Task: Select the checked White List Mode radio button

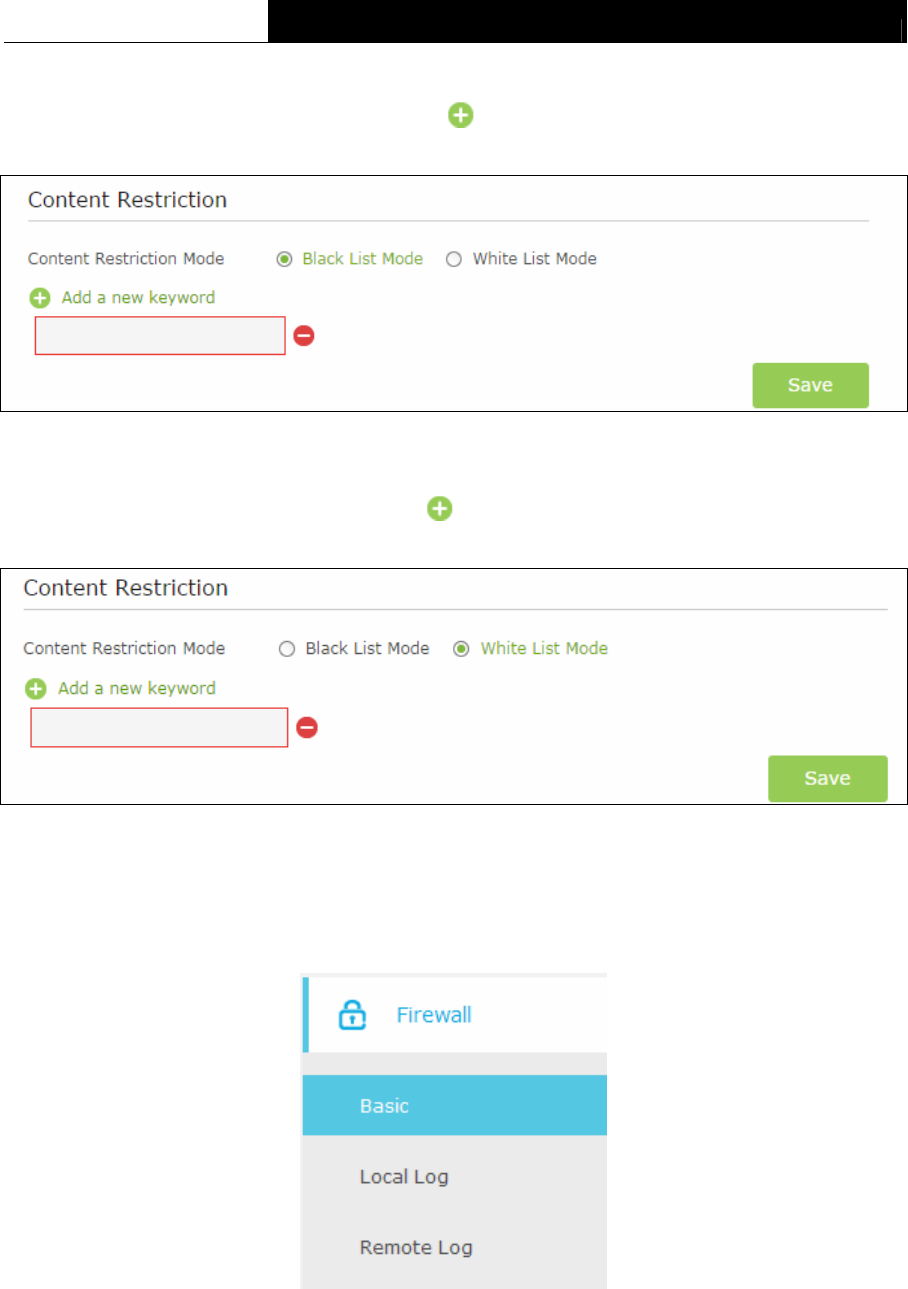Action: click(461, 649)
